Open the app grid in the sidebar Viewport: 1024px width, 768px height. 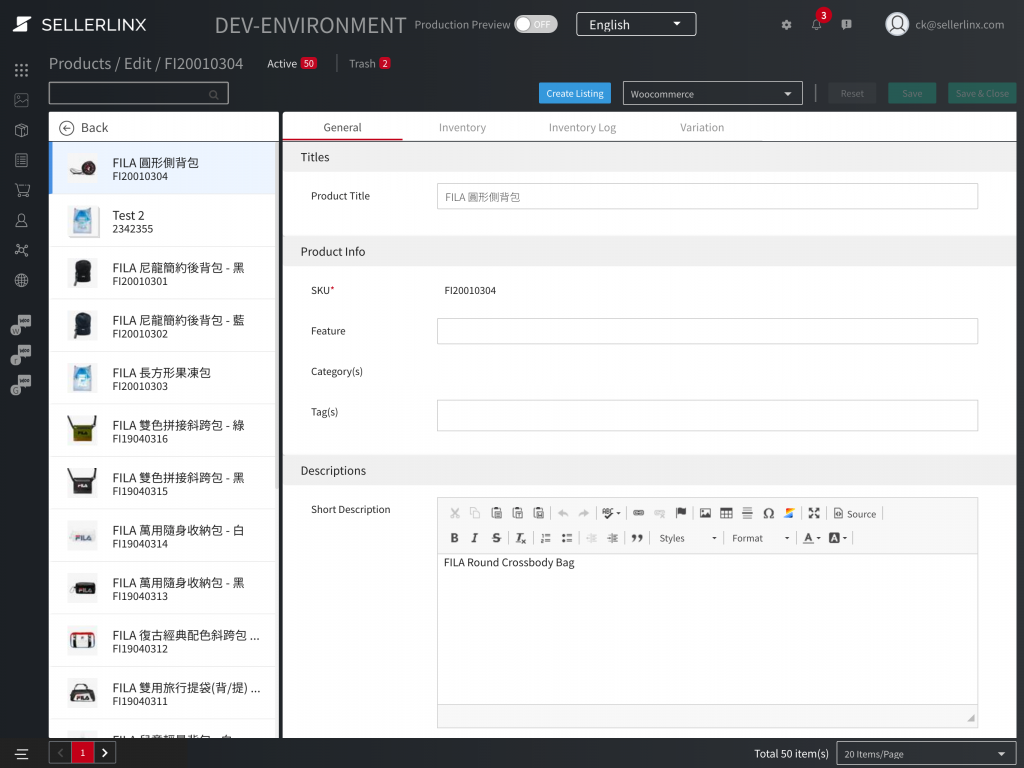pyautogui.click(x=22, y=70)
